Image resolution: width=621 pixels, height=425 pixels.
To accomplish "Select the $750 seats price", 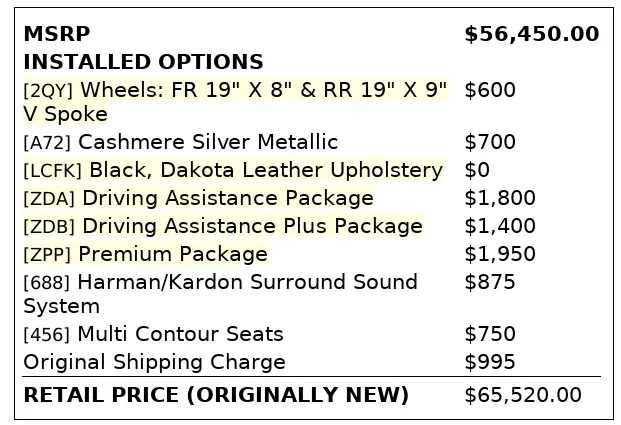I will pos(490,335).
